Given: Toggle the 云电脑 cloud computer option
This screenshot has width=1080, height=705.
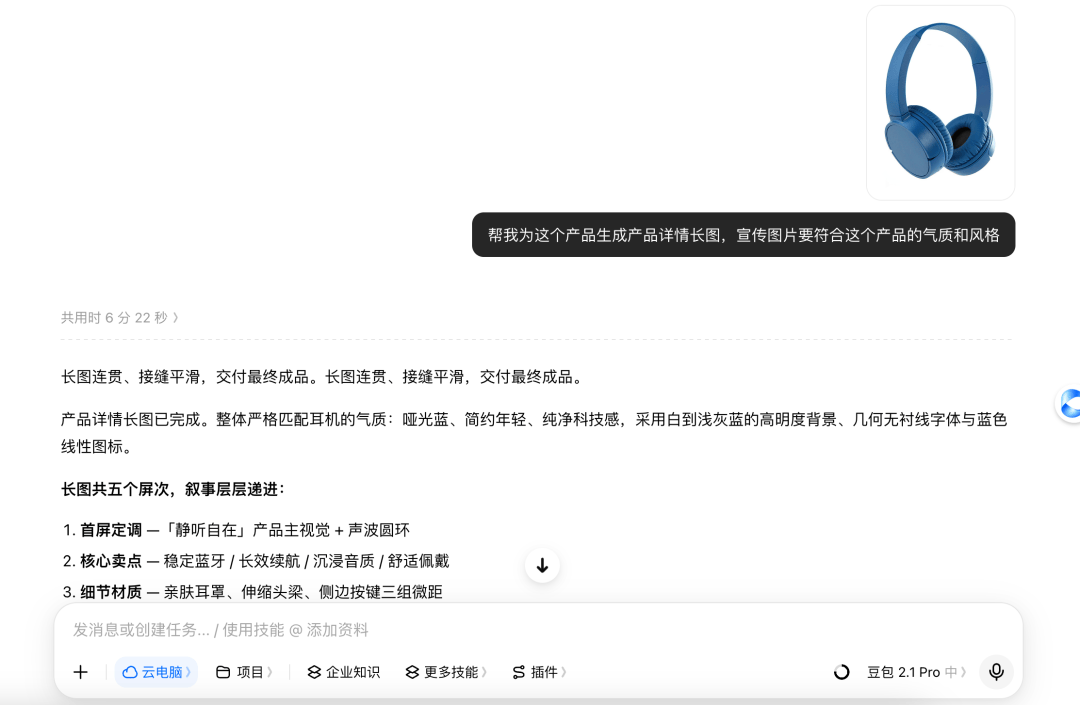Looking at the screenshot, I should point(156,672).
